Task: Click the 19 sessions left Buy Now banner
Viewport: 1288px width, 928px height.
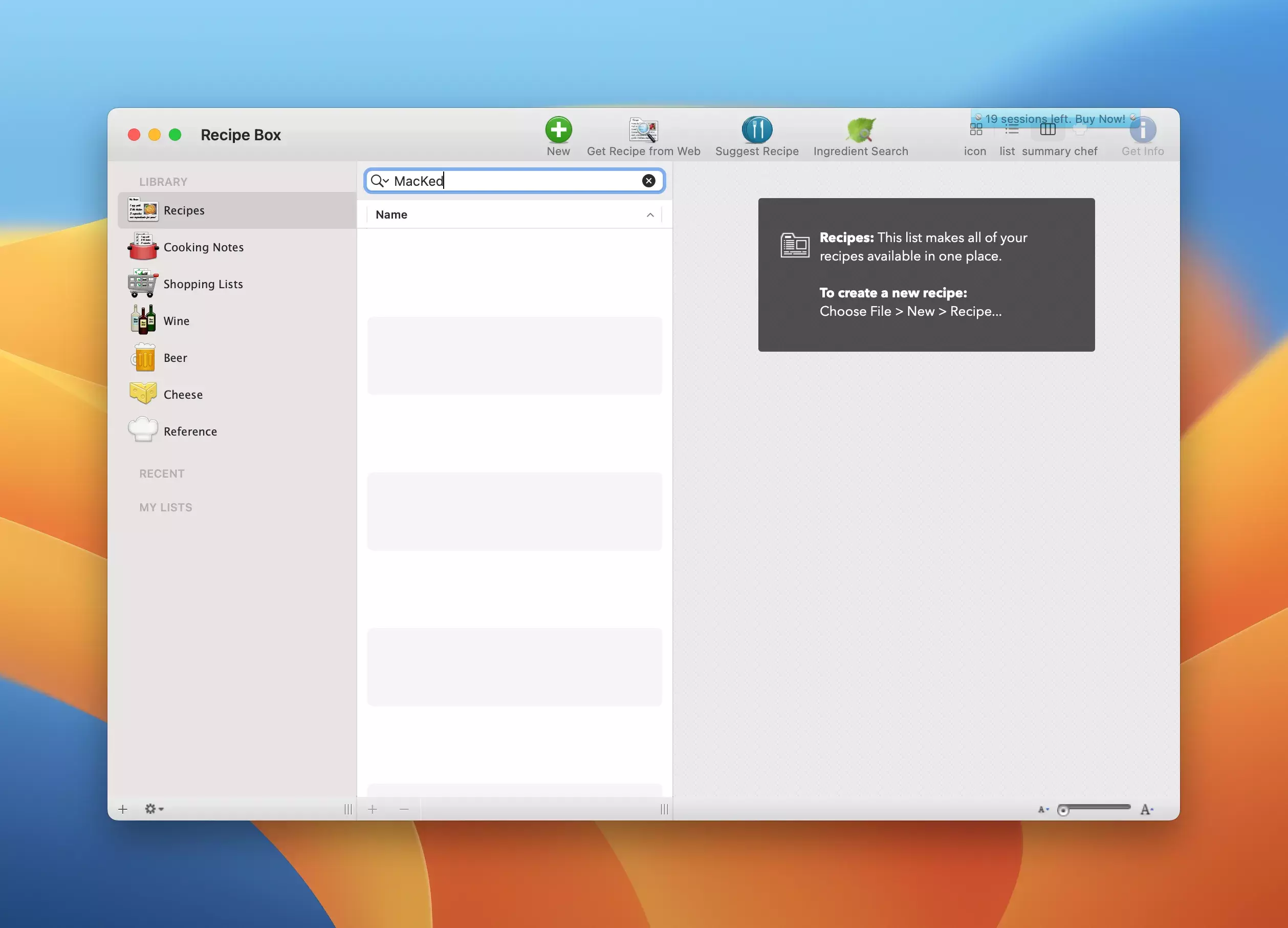Action: [1055, 119]
